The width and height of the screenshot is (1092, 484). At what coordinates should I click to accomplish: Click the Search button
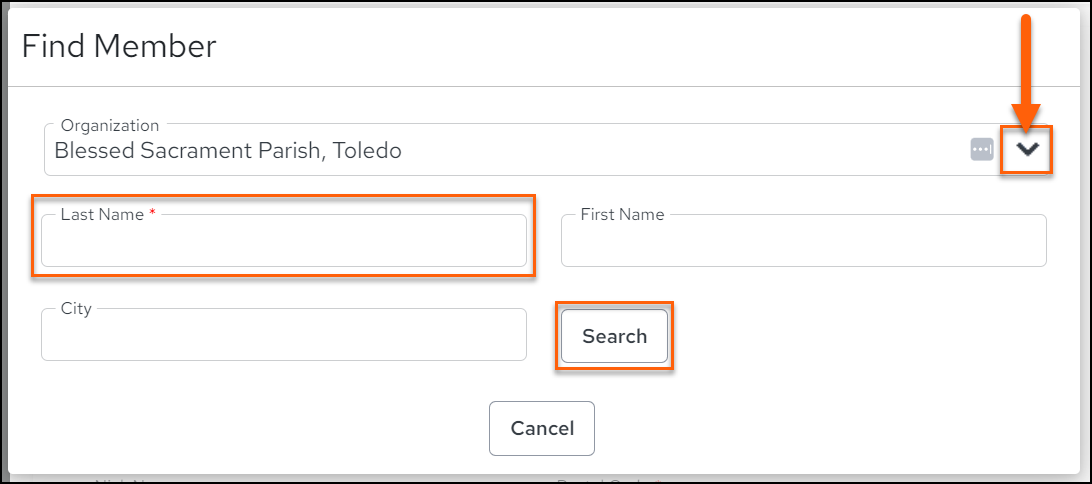pyautogui.click(x=614, y=336)
